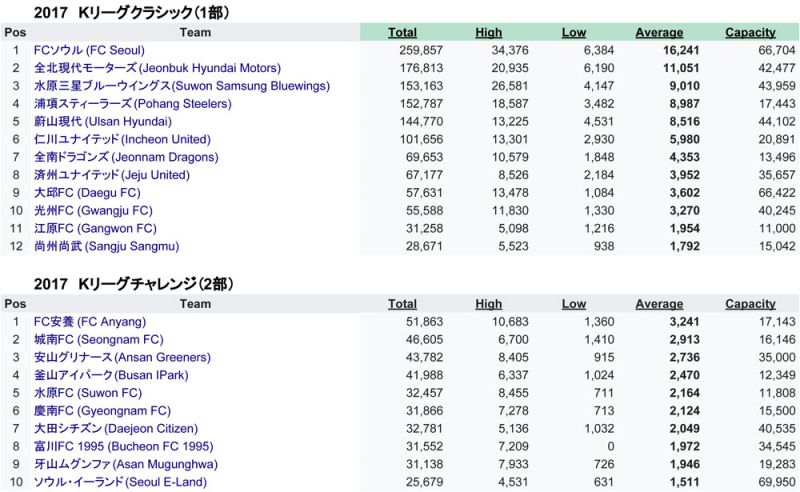The height and width of the screenshot is (492, 800).
Task: Open Daegu FC team link
Action: pyautogui.click(x=87, y=193)
